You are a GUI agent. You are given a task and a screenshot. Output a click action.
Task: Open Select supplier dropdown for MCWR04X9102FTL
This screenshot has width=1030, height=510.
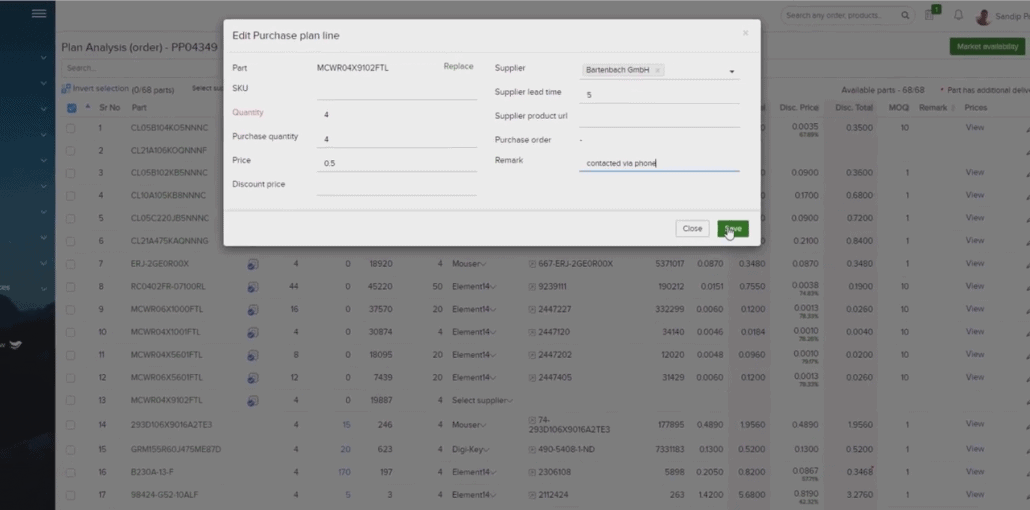(482, 400)
